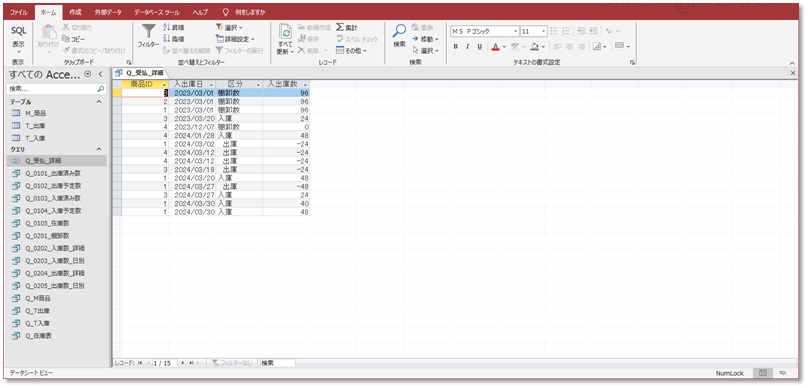Click the record number box 1 / 15
808x388 pixels.
164,363
